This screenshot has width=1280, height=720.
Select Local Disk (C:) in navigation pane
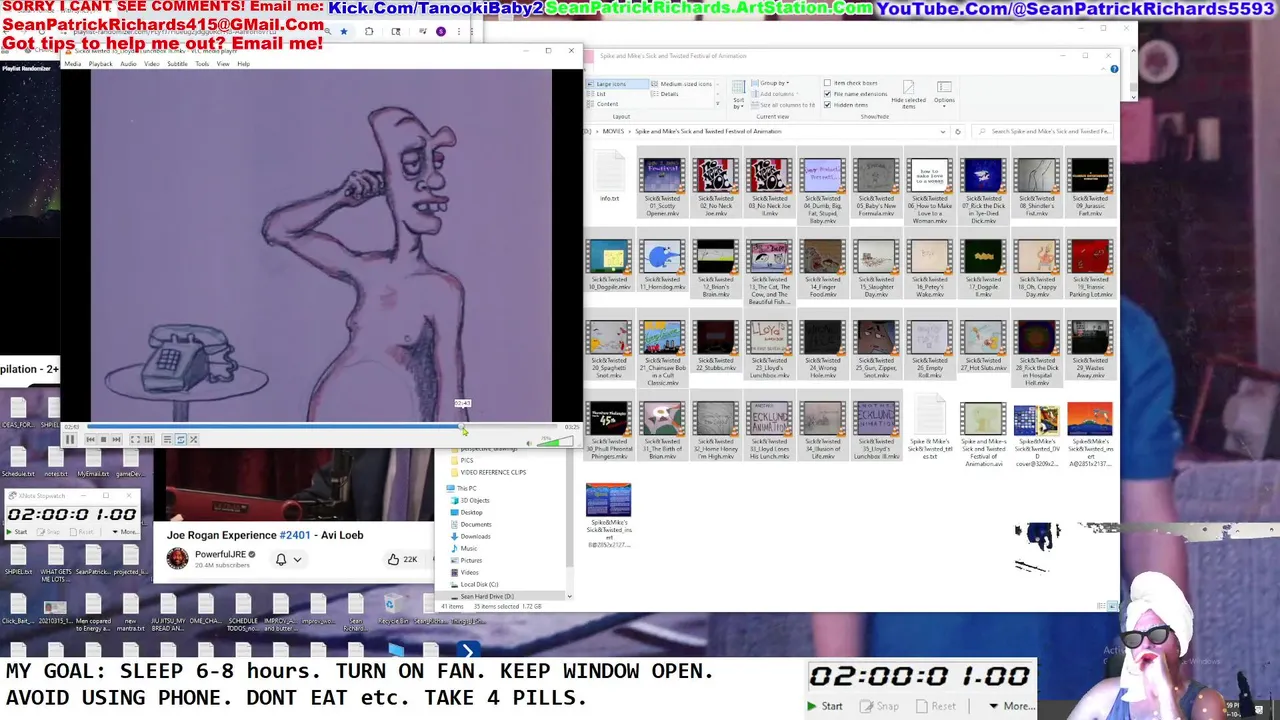point(479,584)
